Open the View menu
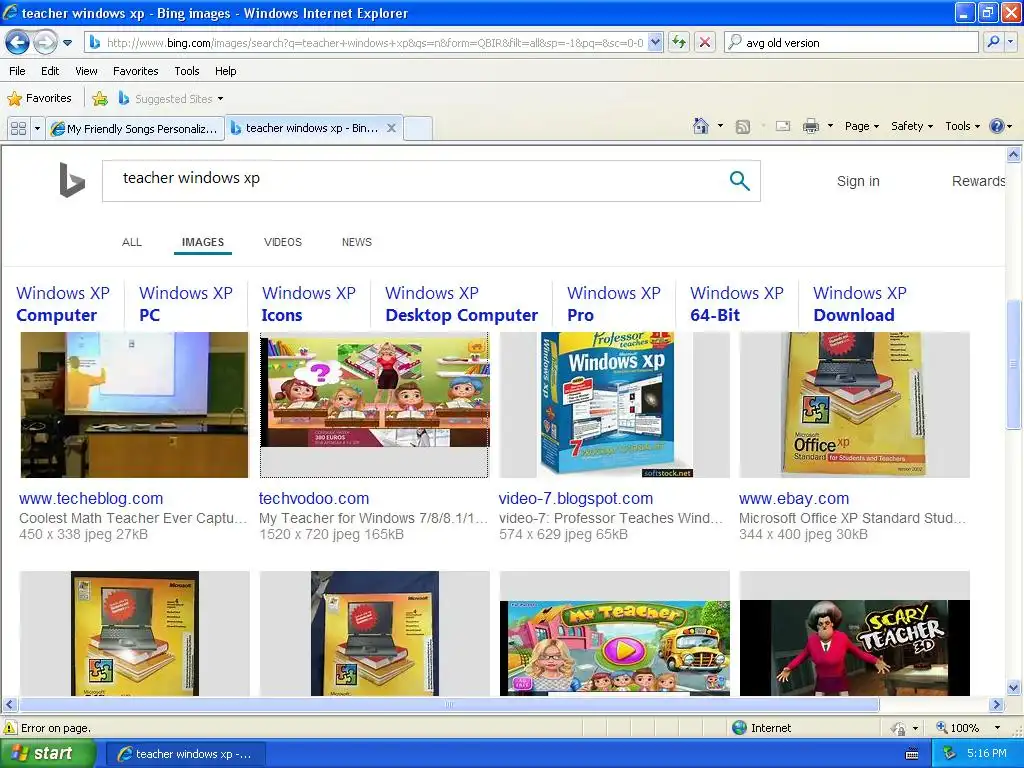This screenshot has width=1024, height=768. click(86, 71)
